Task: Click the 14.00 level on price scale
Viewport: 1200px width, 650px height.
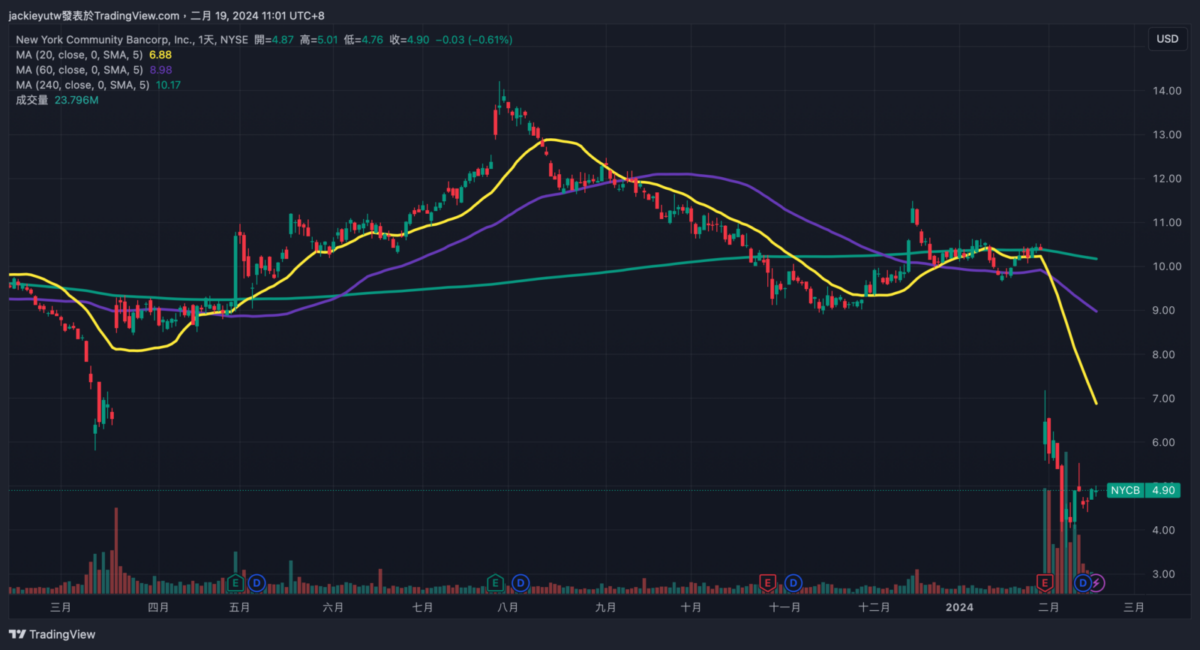Action: 1165,91
